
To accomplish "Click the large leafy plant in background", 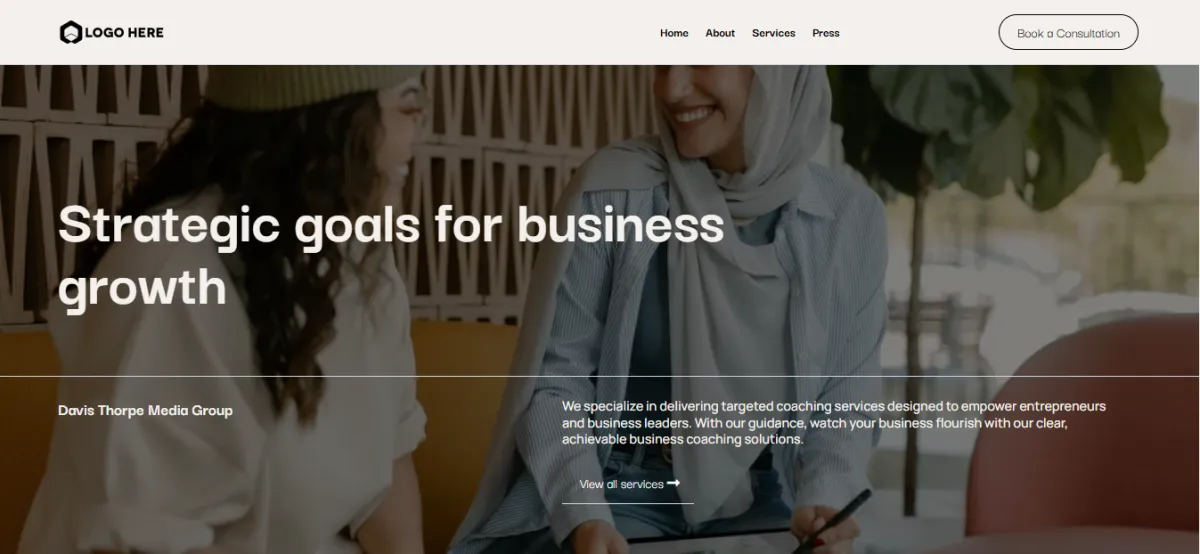I will coord(1000,130).
